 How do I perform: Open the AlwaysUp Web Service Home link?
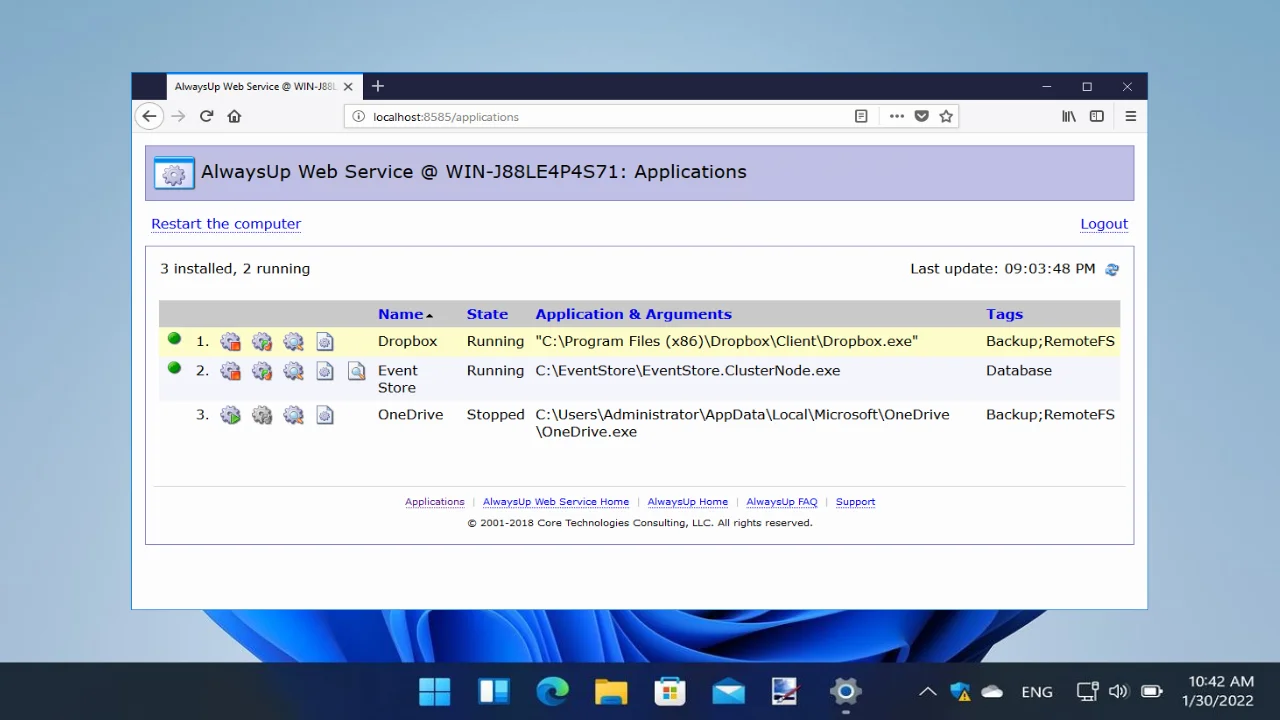coord(556,502)
